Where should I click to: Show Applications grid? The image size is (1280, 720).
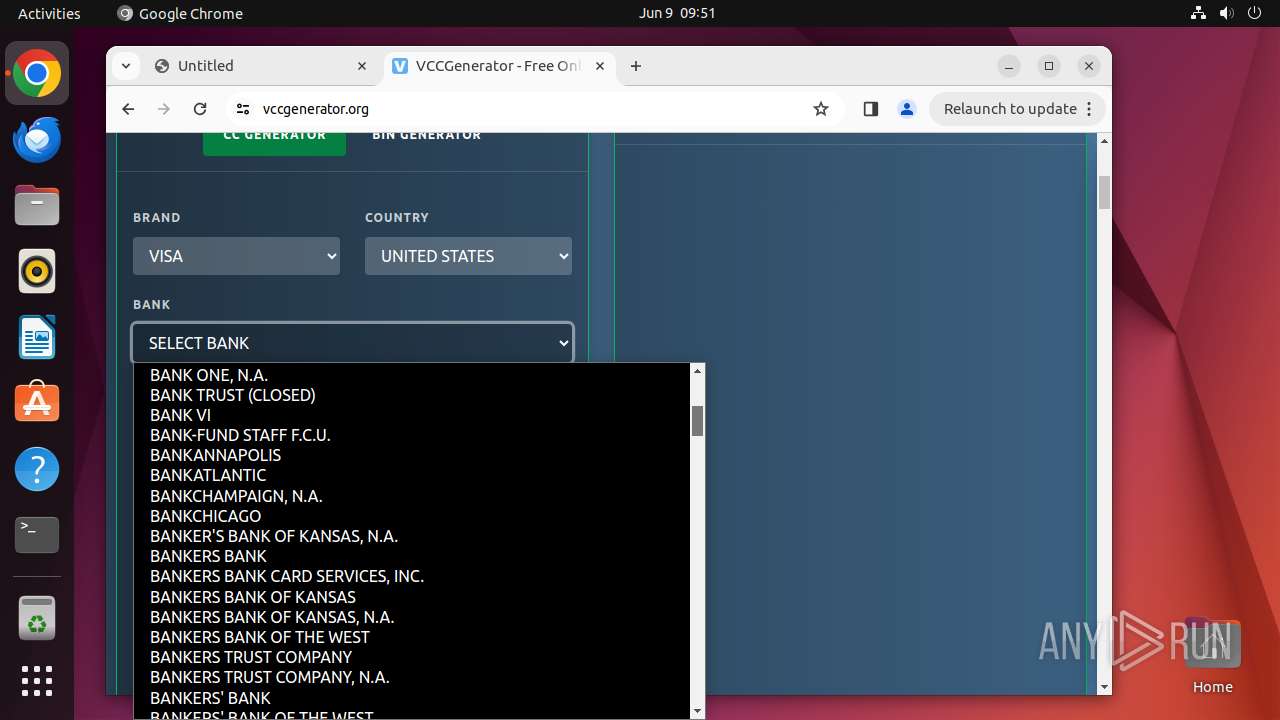pyautogui.click(x=37, y=681)
